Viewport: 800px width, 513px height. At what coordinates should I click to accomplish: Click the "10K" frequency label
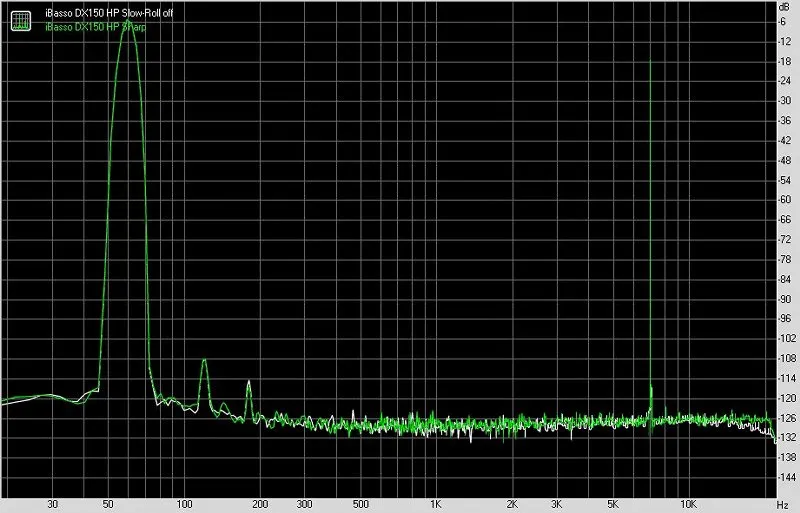click(689, 504)
